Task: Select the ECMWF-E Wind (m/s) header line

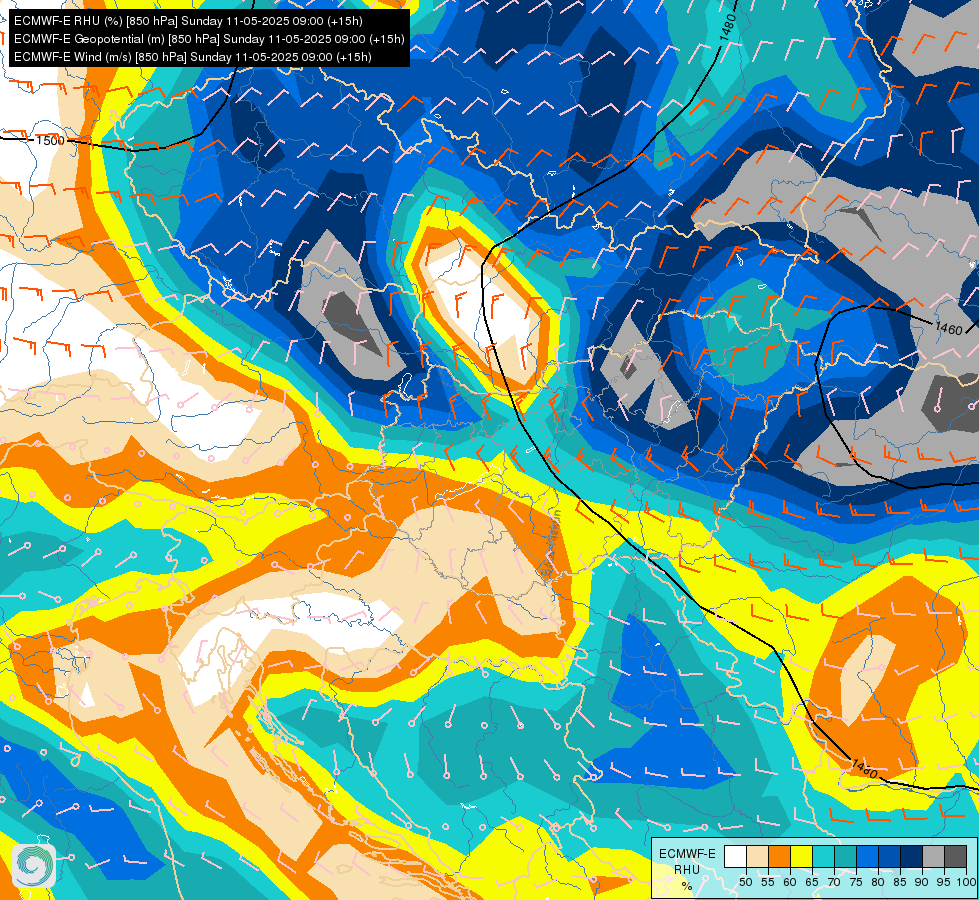Action: pyautogui.click(x=192, y=57)
